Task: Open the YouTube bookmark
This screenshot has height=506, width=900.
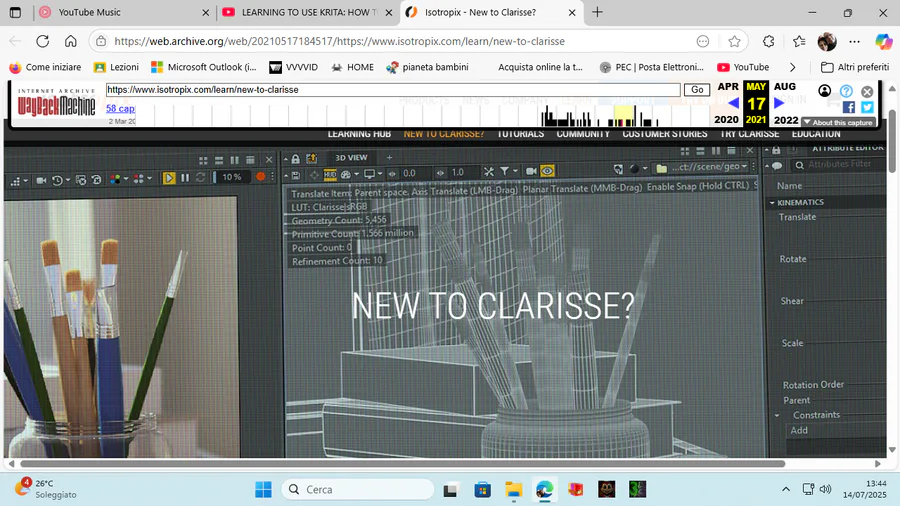Action: pos(743,67)
